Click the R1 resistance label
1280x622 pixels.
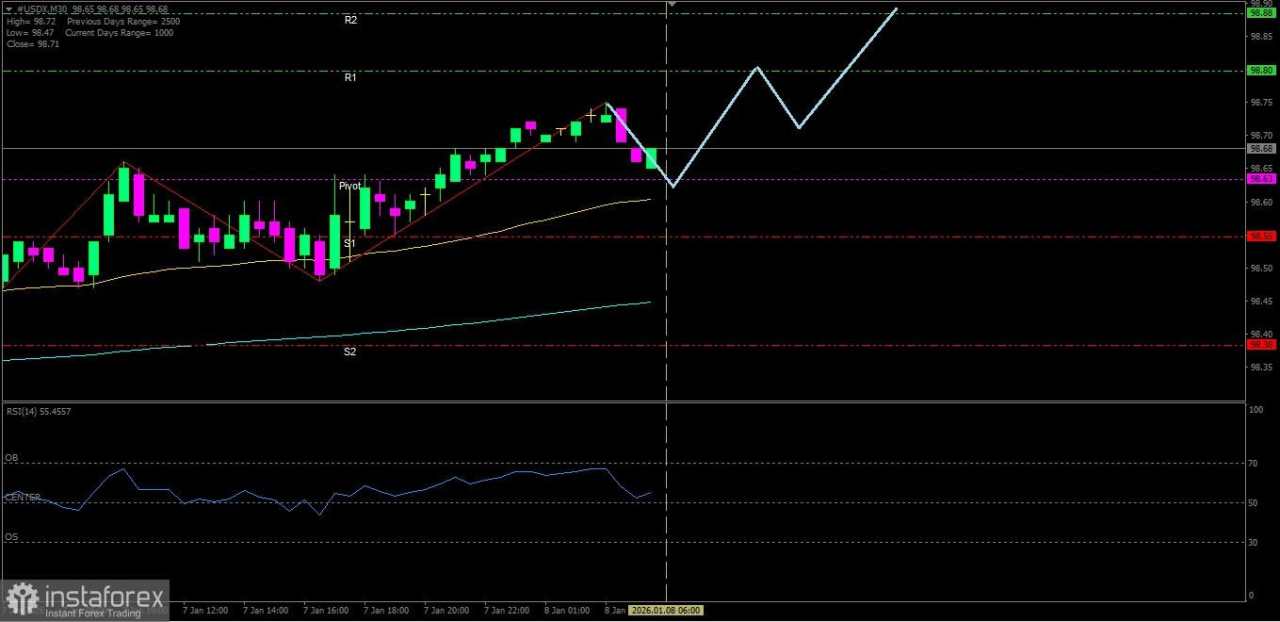click(351, 77)
